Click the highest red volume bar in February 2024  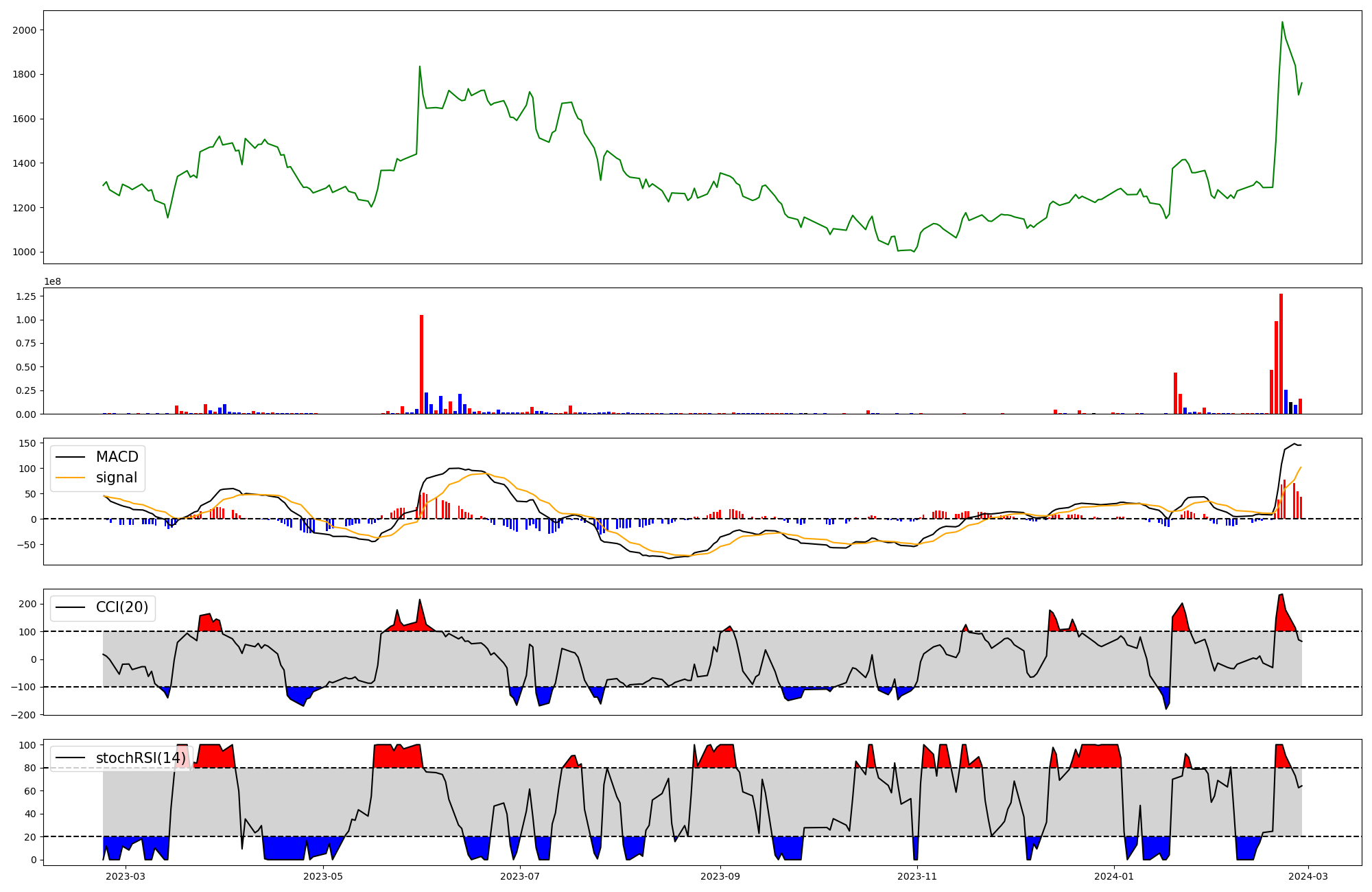tap(1281, 353)
